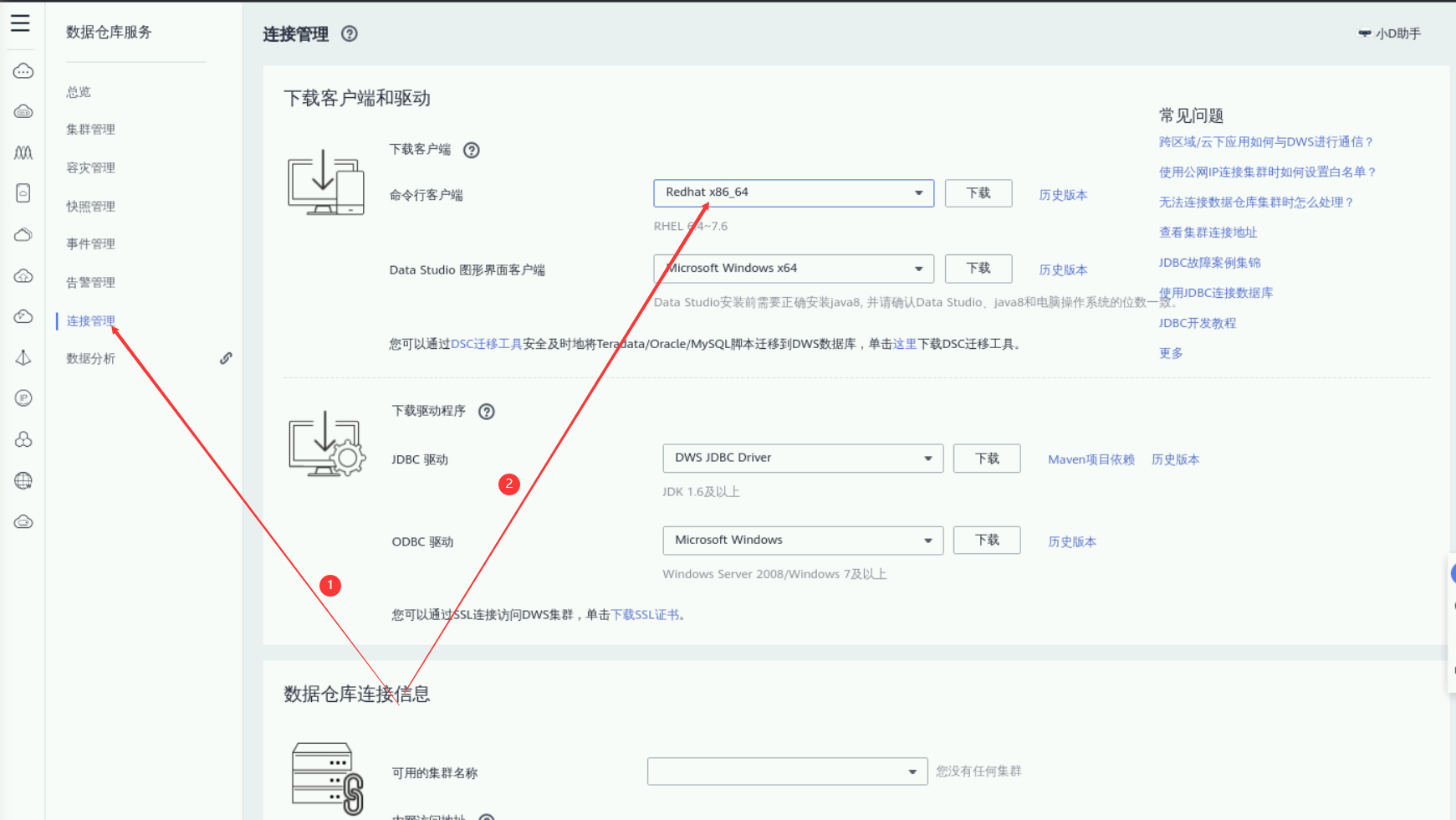Open 数据分析 in the sidebar

[x=91, y=359]
